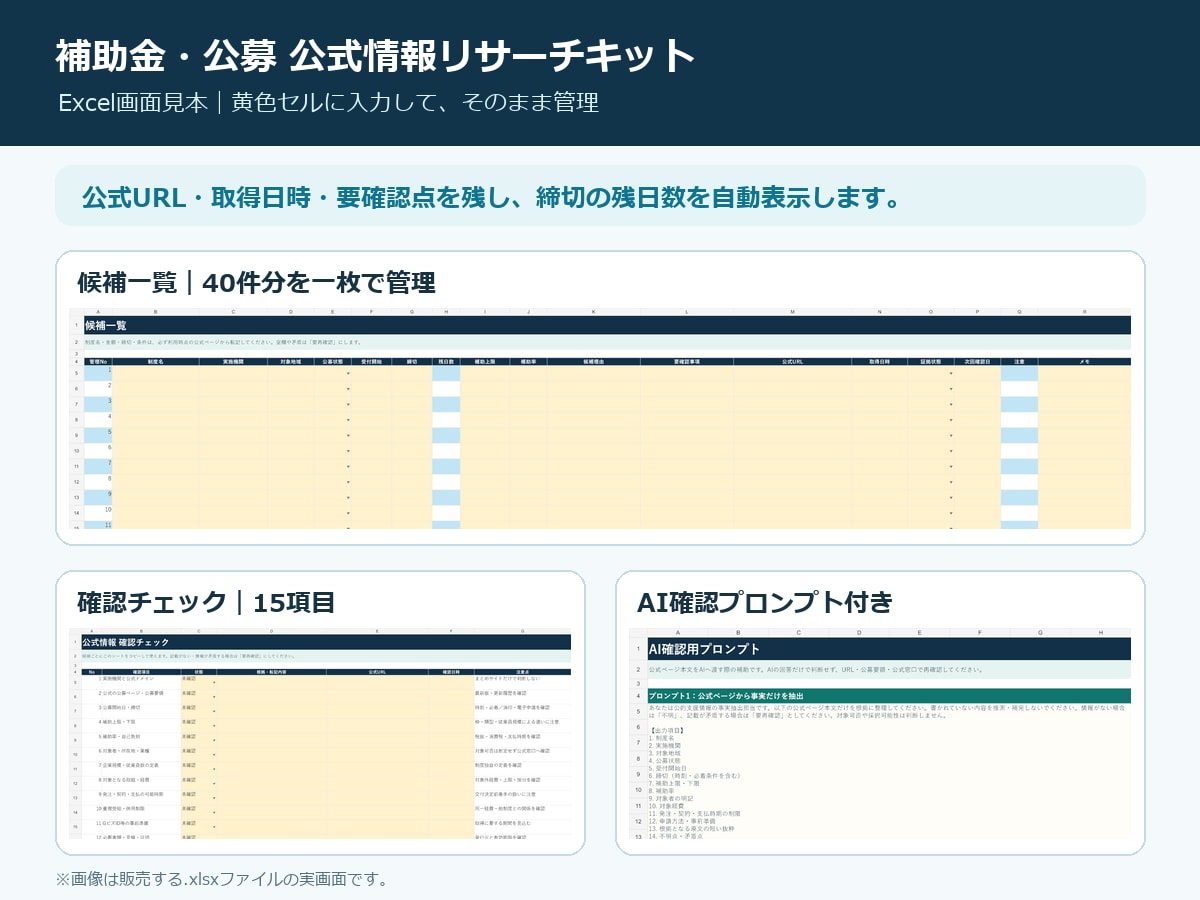Select the 対象地域 column header
This screenshot has width=1200, height=900.
click(x=290, y=361)
